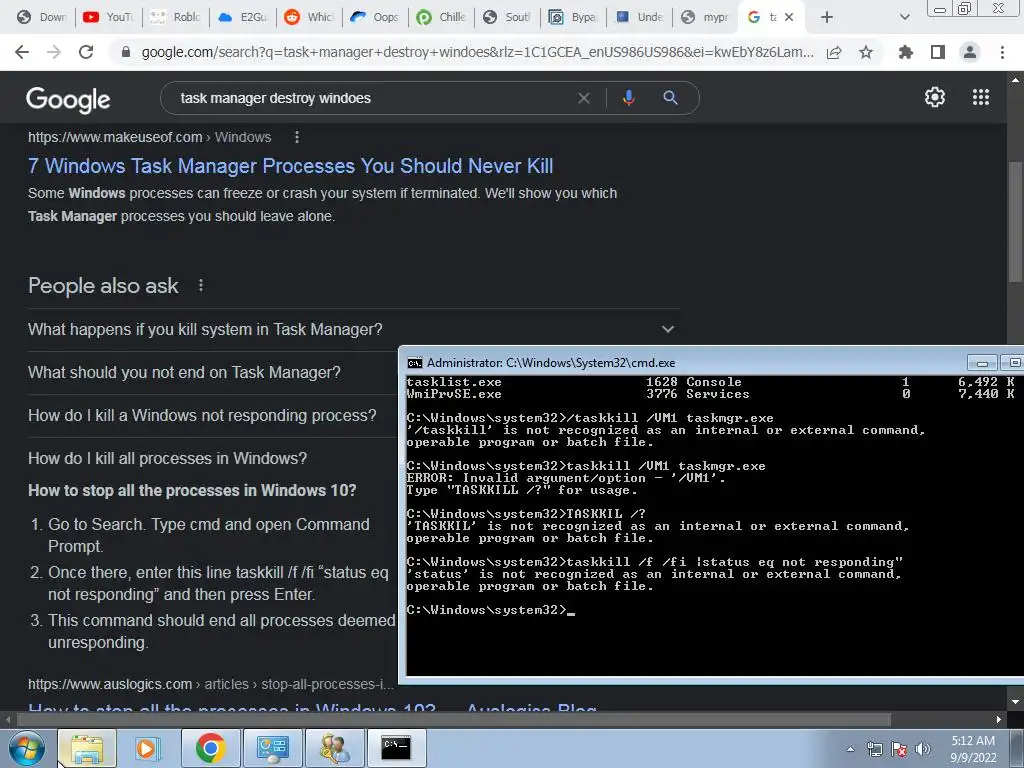Screen dimensions: 1024x768
Task: Open the People also ask three-dot options
Action: pyautogui.click(x=200, y=285)
